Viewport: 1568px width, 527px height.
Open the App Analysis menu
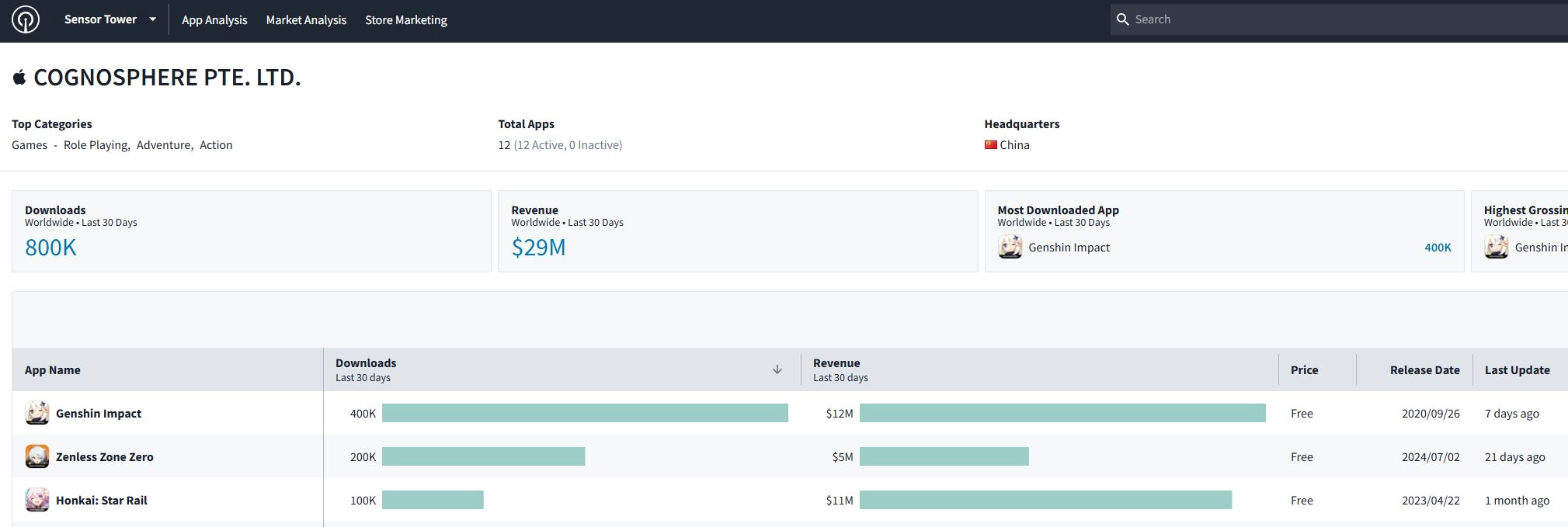click(214, 20)
